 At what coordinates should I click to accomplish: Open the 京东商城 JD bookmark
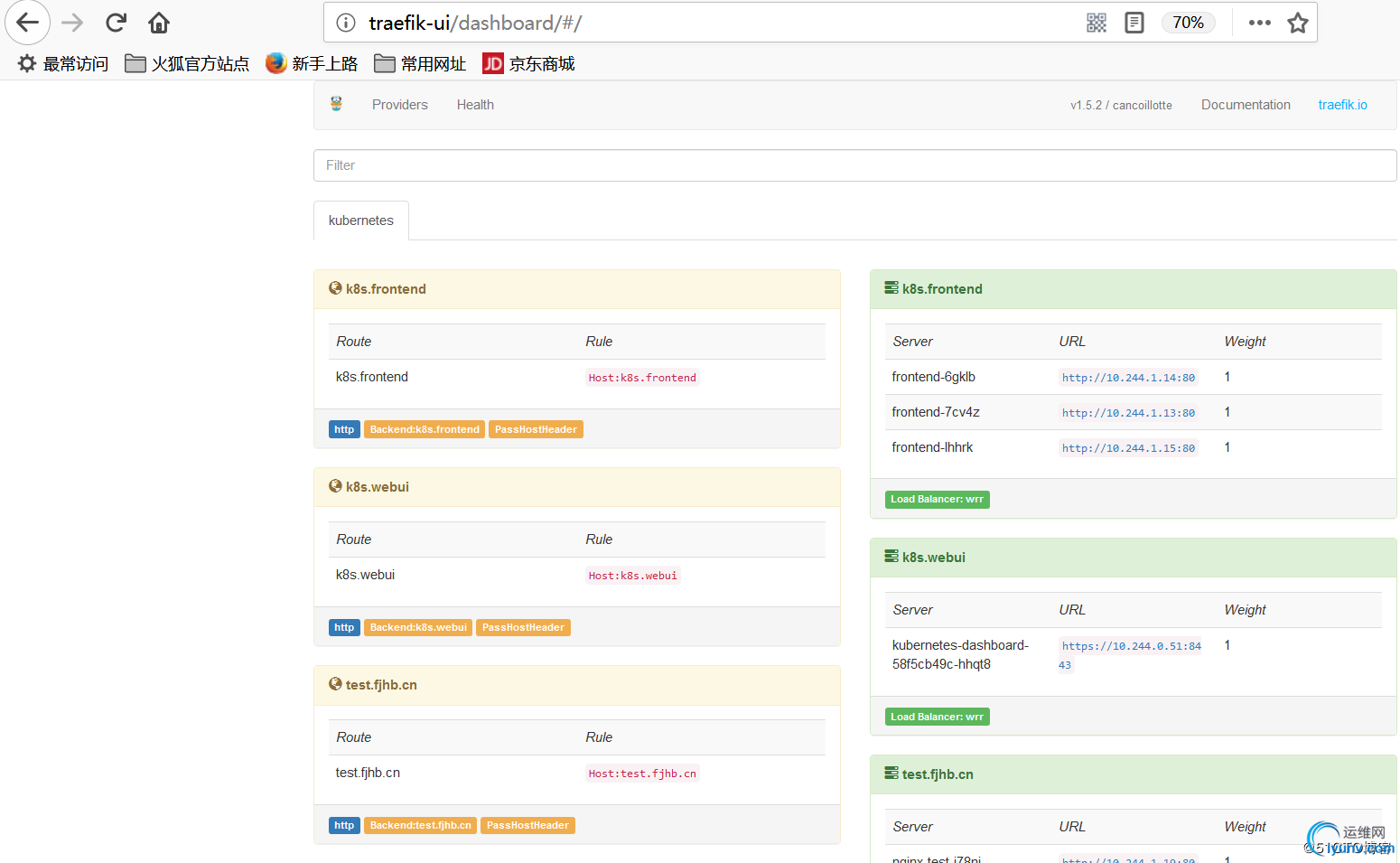(x=528, y=63)
